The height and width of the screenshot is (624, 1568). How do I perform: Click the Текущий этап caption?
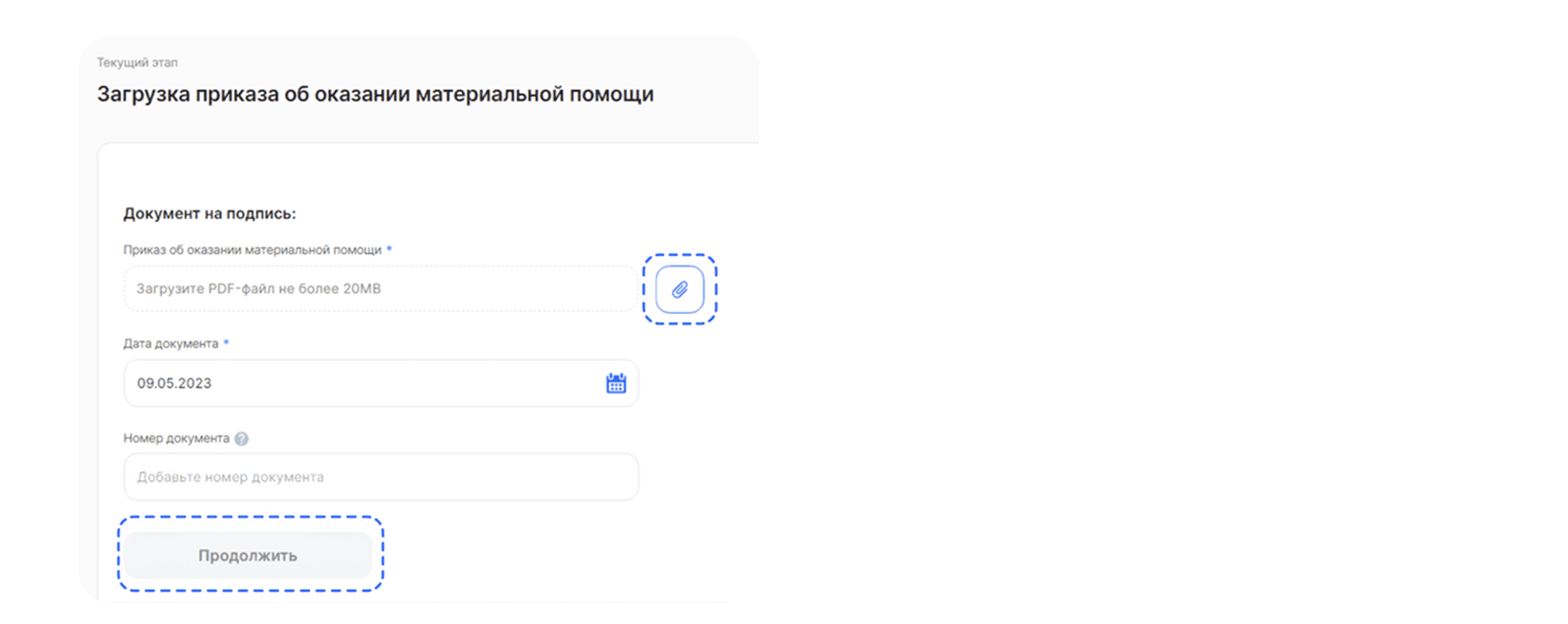click(137, 63)
